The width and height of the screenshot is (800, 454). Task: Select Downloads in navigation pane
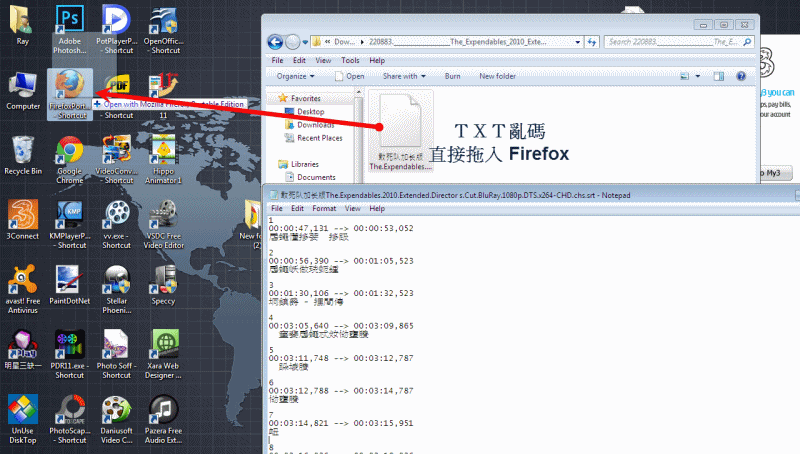[x=315, y=124]
